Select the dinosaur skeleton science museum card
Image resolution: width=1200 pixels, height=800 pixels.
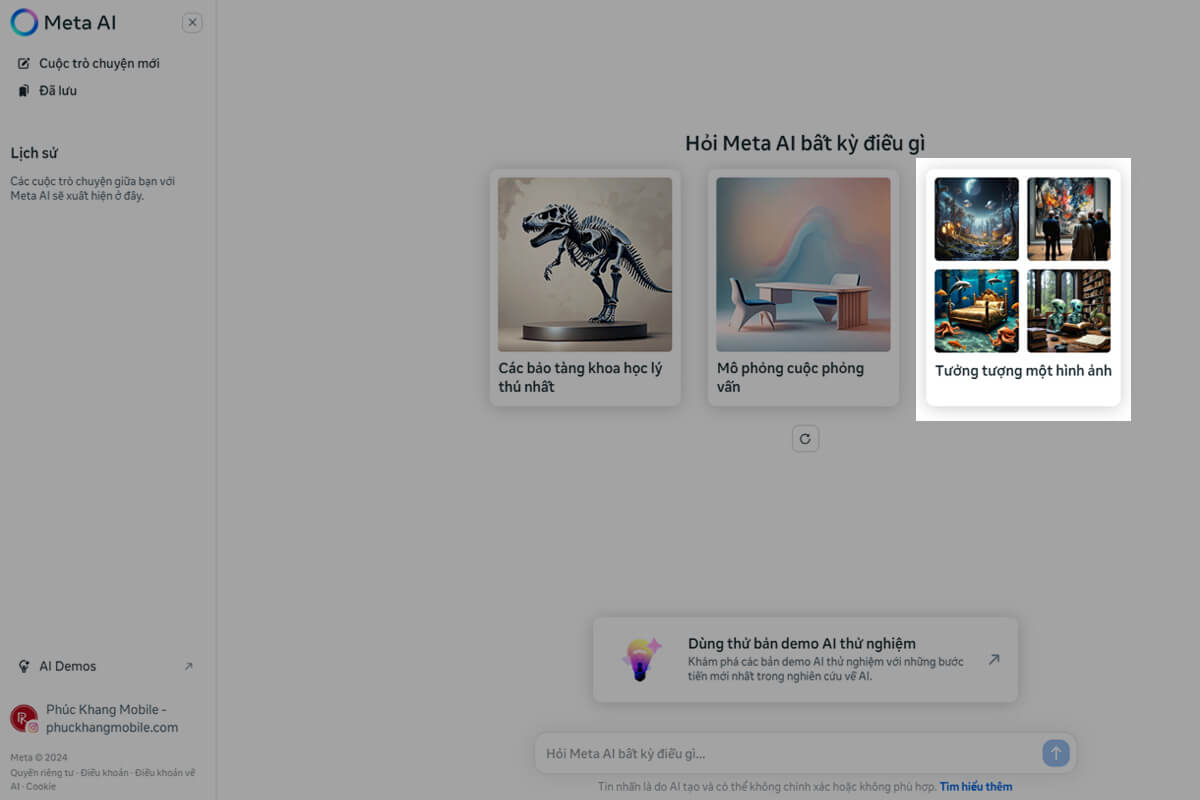click(x=585, y=286)
